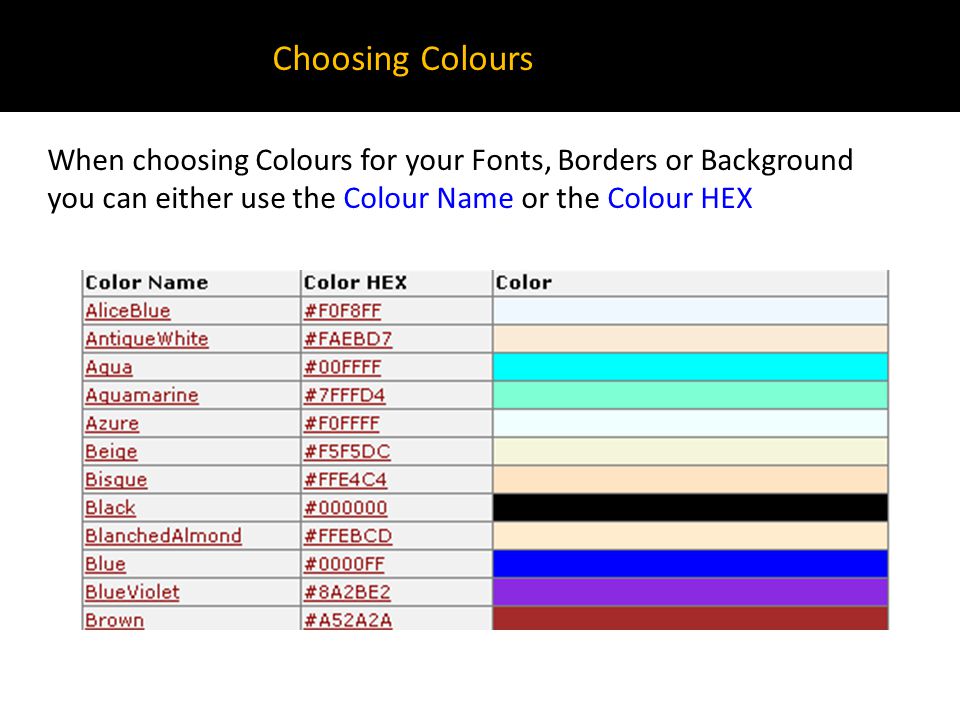Click the #0000FF hex link

tap(344, 564)
